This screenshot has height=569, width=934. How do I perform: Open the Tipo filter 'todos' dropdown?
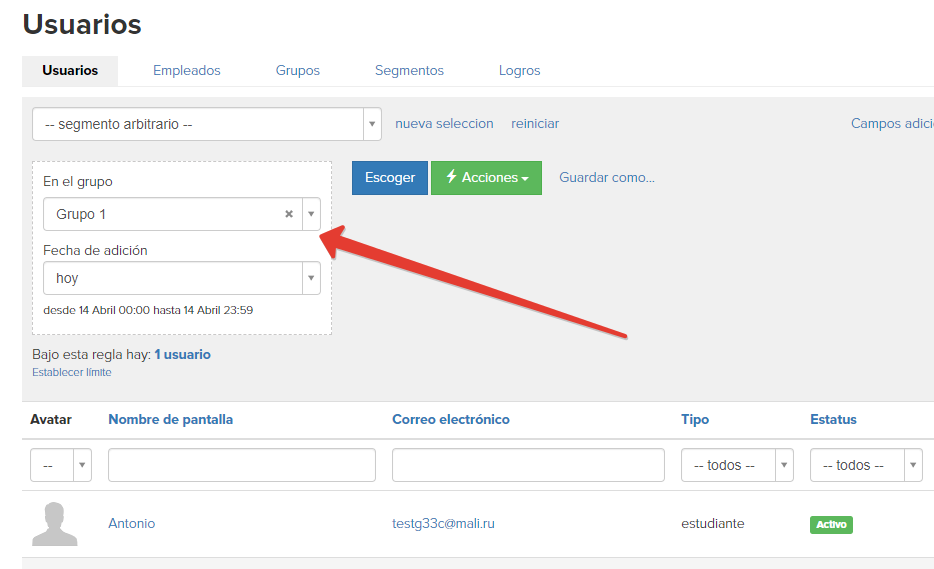point(737,465)
